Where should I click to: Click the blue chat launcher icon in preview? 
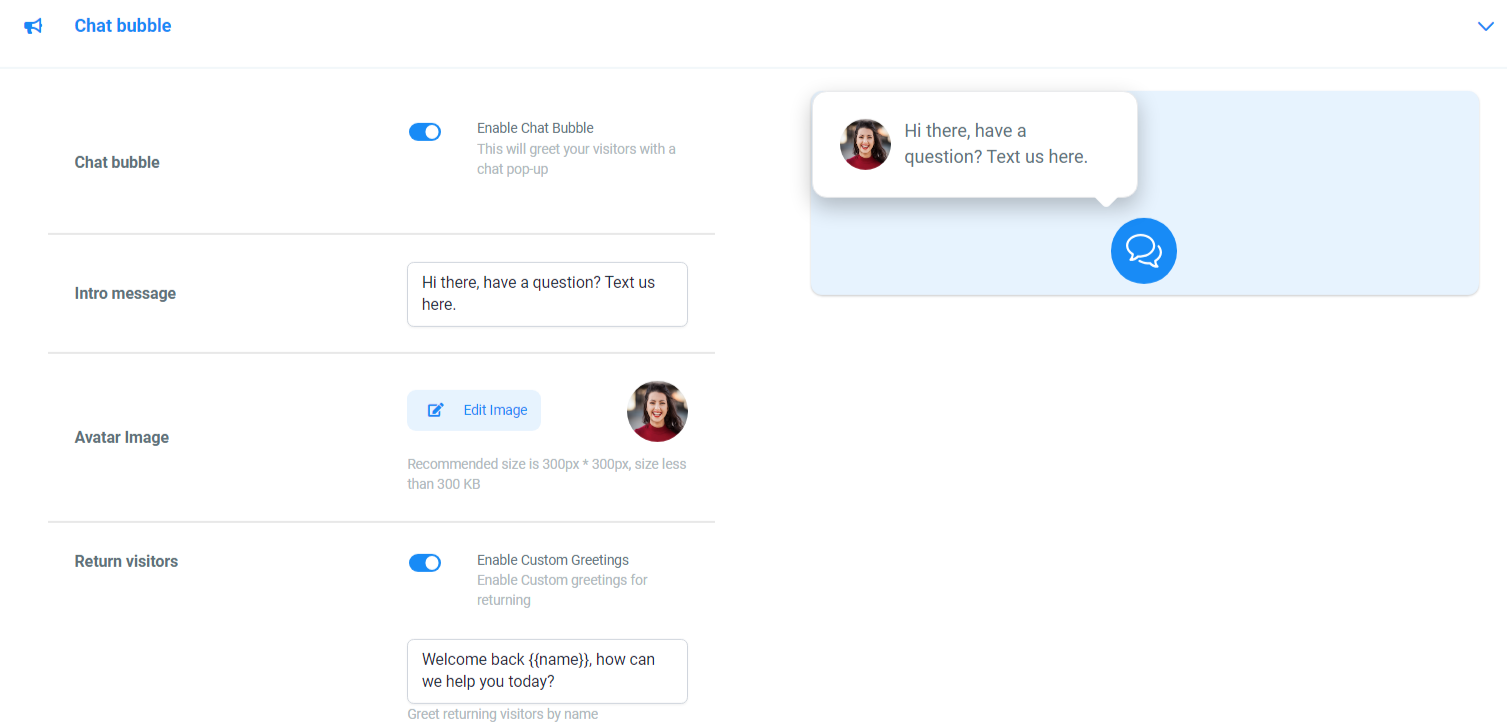coord(1143,250)
